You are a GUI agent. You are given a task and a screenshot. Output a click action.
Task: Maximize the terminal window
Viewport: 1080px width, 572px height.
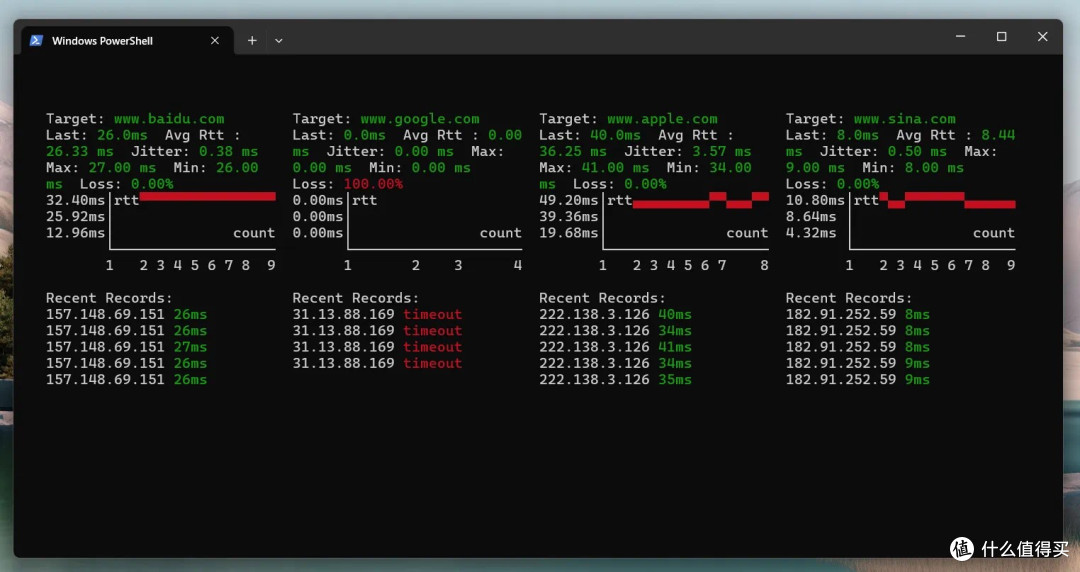click(1001, 37)
